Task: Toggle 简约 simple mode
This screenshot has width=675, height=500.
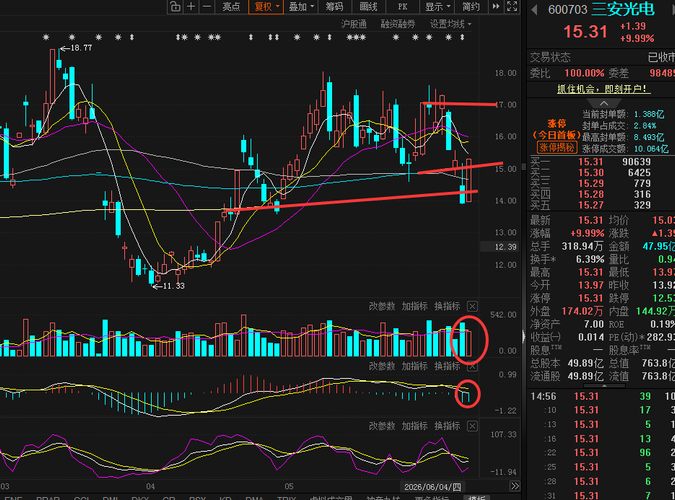Action: pos(471,6)
